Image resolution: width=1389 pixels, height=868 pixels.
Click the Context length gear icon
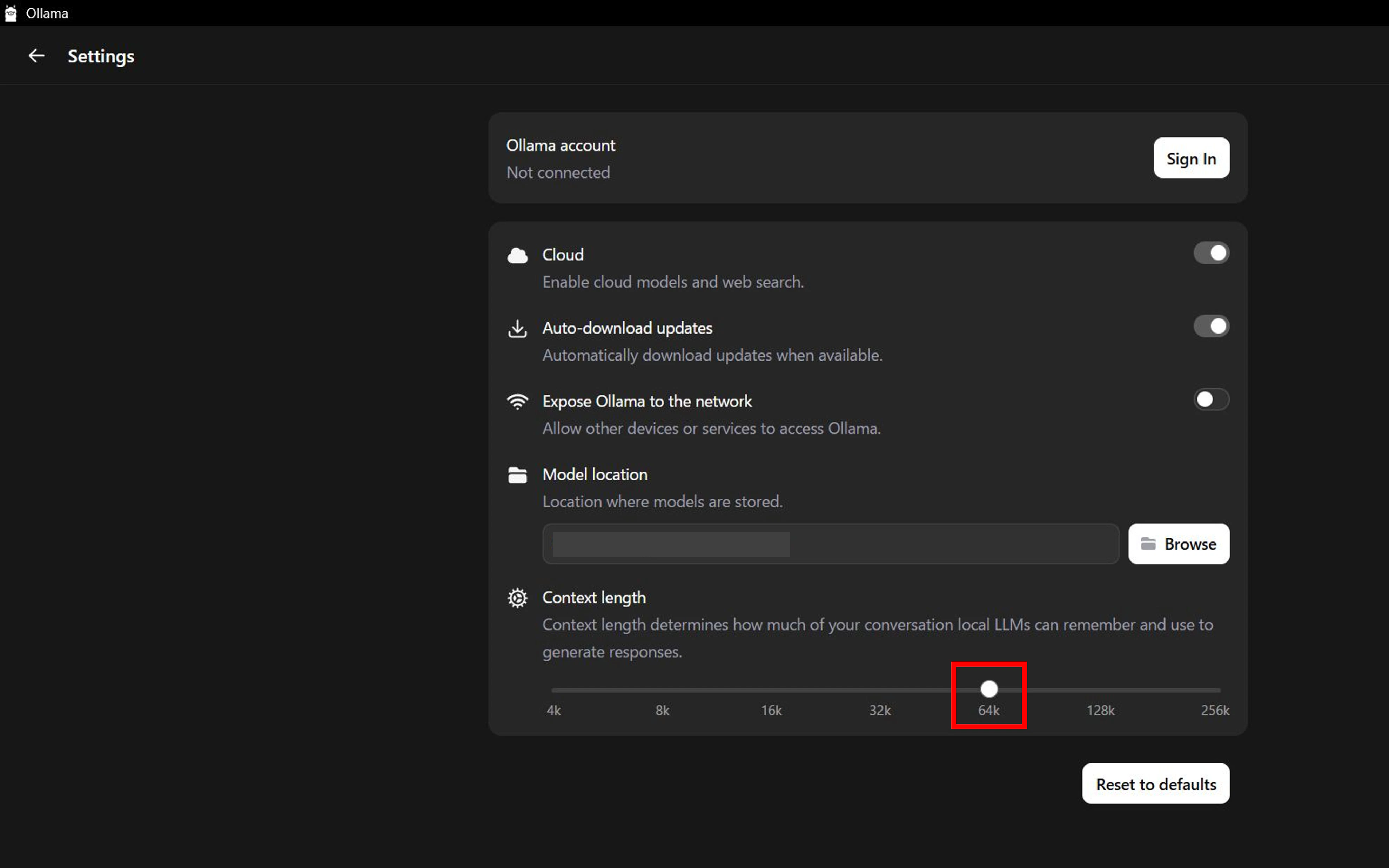tap(517, 598)
